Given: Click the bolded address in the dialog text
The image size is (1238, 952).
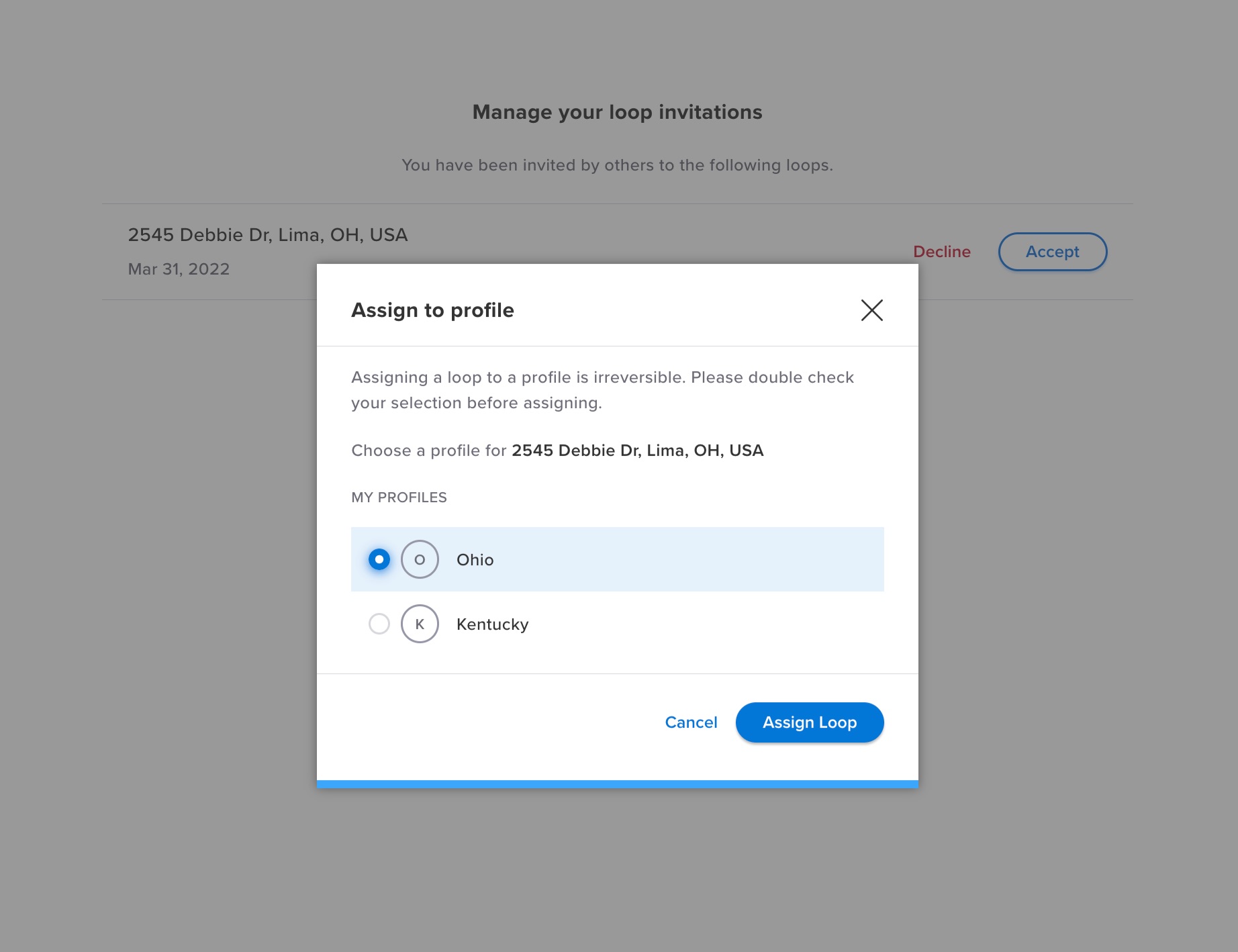Looking at the screenshot, I should tap(637, 450).
